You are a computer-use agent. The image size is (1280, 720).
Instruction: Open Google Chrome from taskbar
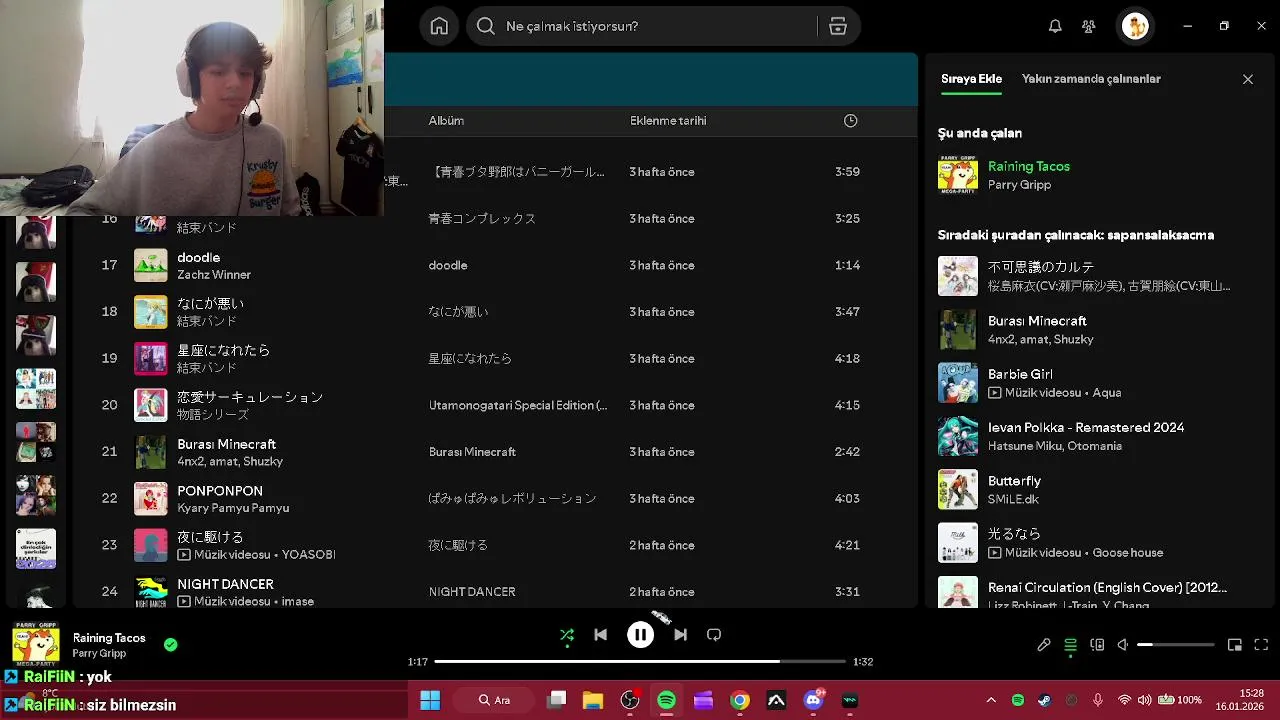click(740, 700)
